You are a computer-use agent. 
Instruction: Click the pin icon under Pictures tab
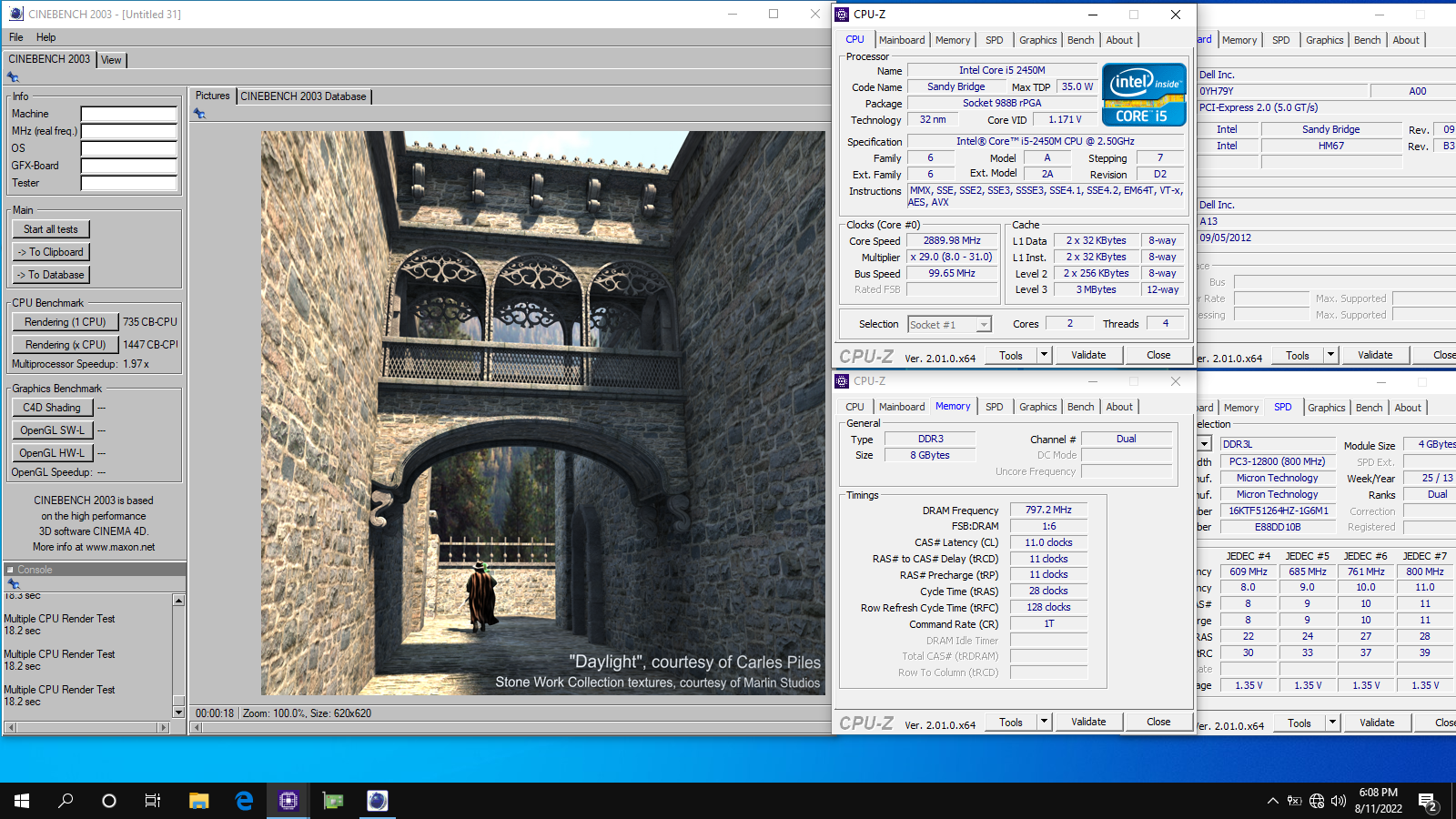199,114
